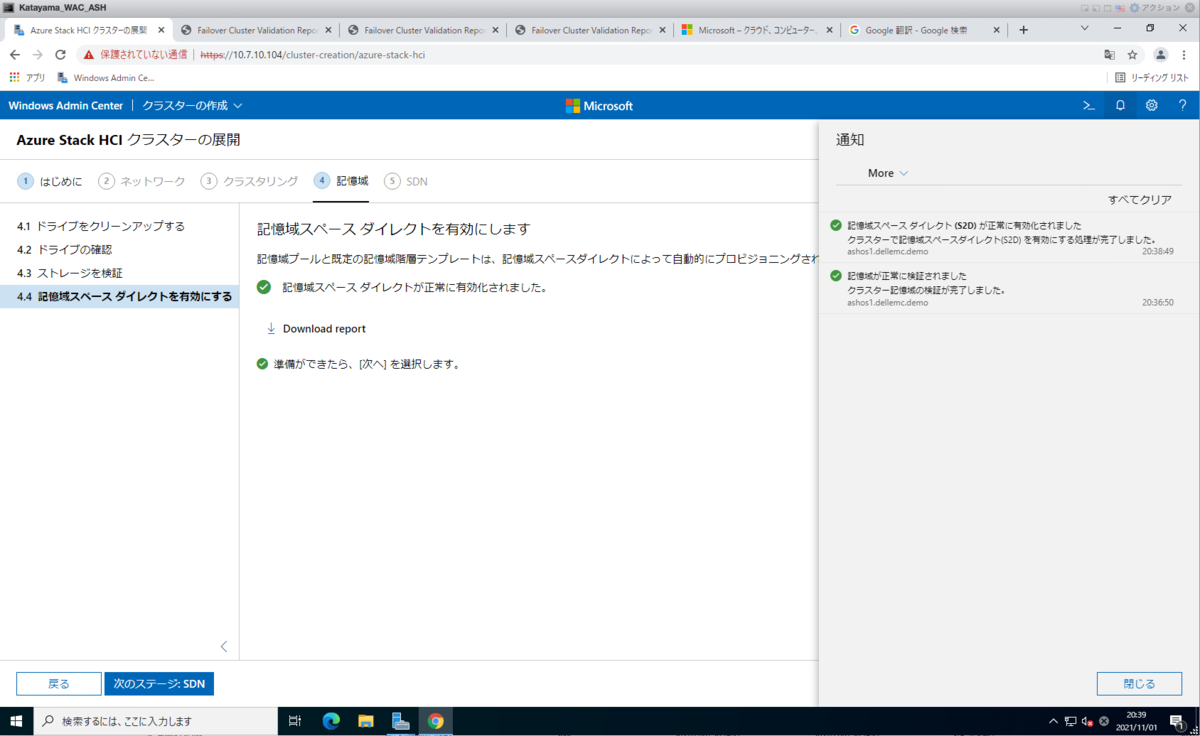1200x736 pixels.
Task: Select step 3 クラスタリング
Action: (250, 181)
